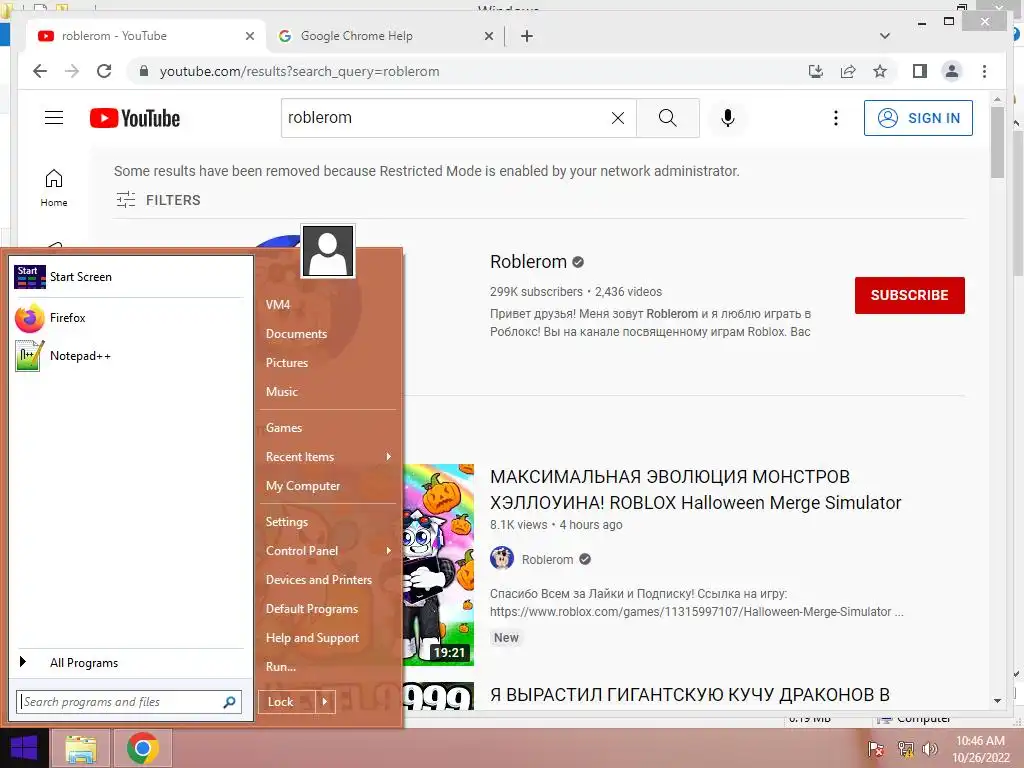
Task: Go to YouTube home via logo
Action: pos(135,118)
